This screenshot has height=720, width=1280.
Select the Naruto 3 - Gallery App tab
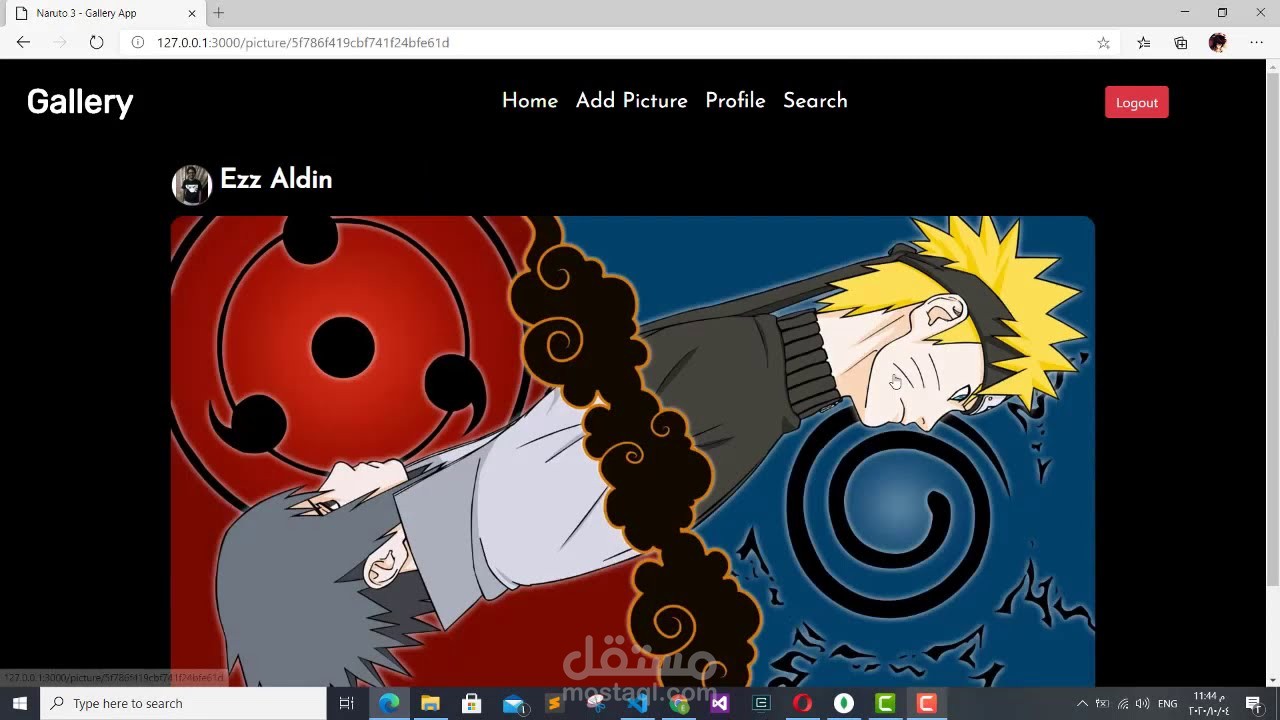point(104,13)
